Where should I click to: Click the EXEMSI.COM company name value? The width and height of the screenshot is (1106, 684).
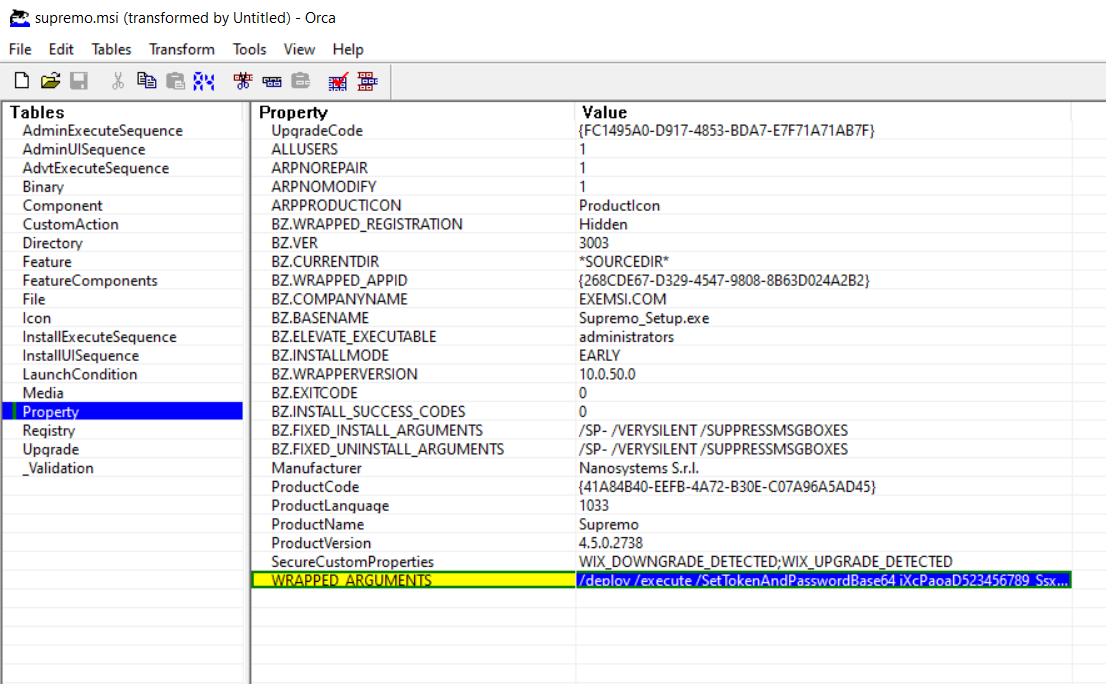coord(622,299)
